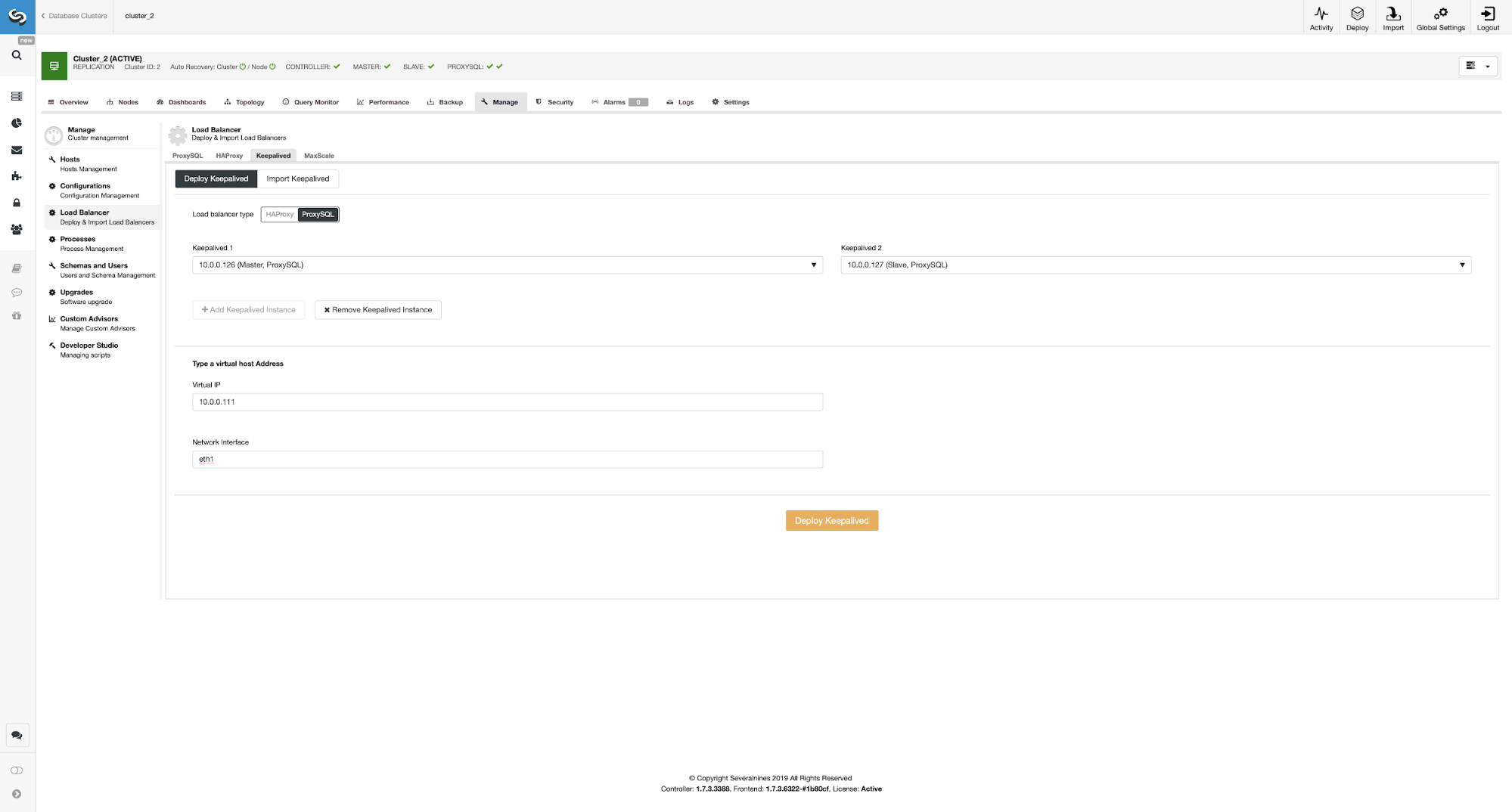Open Custom Advisors item

pyautogui.click(x=102, y=324)
